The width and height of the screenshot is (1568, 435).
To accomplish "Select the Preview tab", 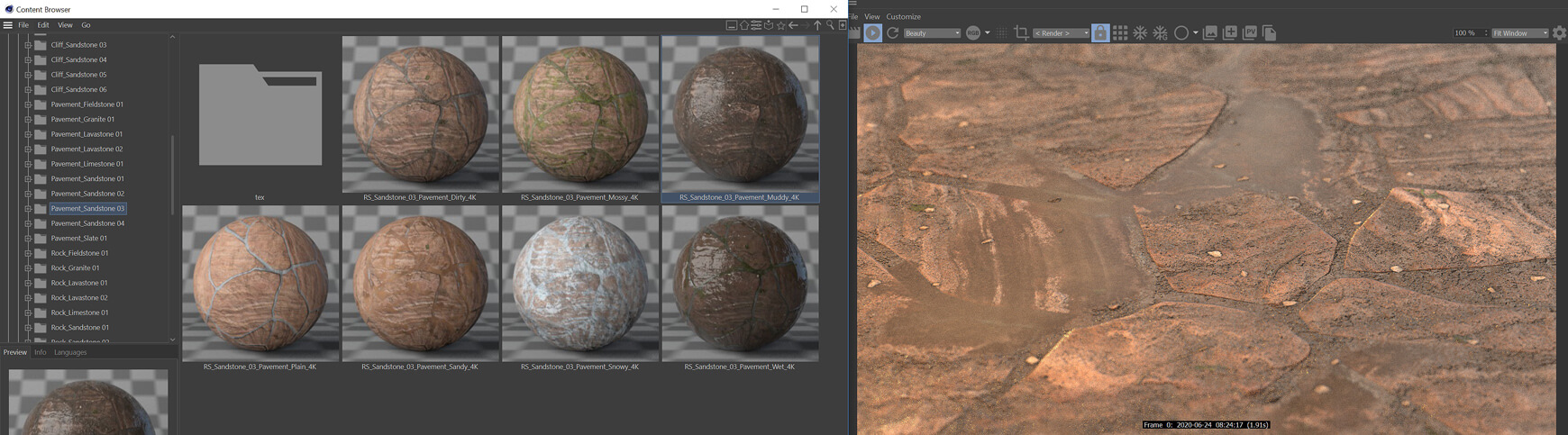I will click(14, 352).
